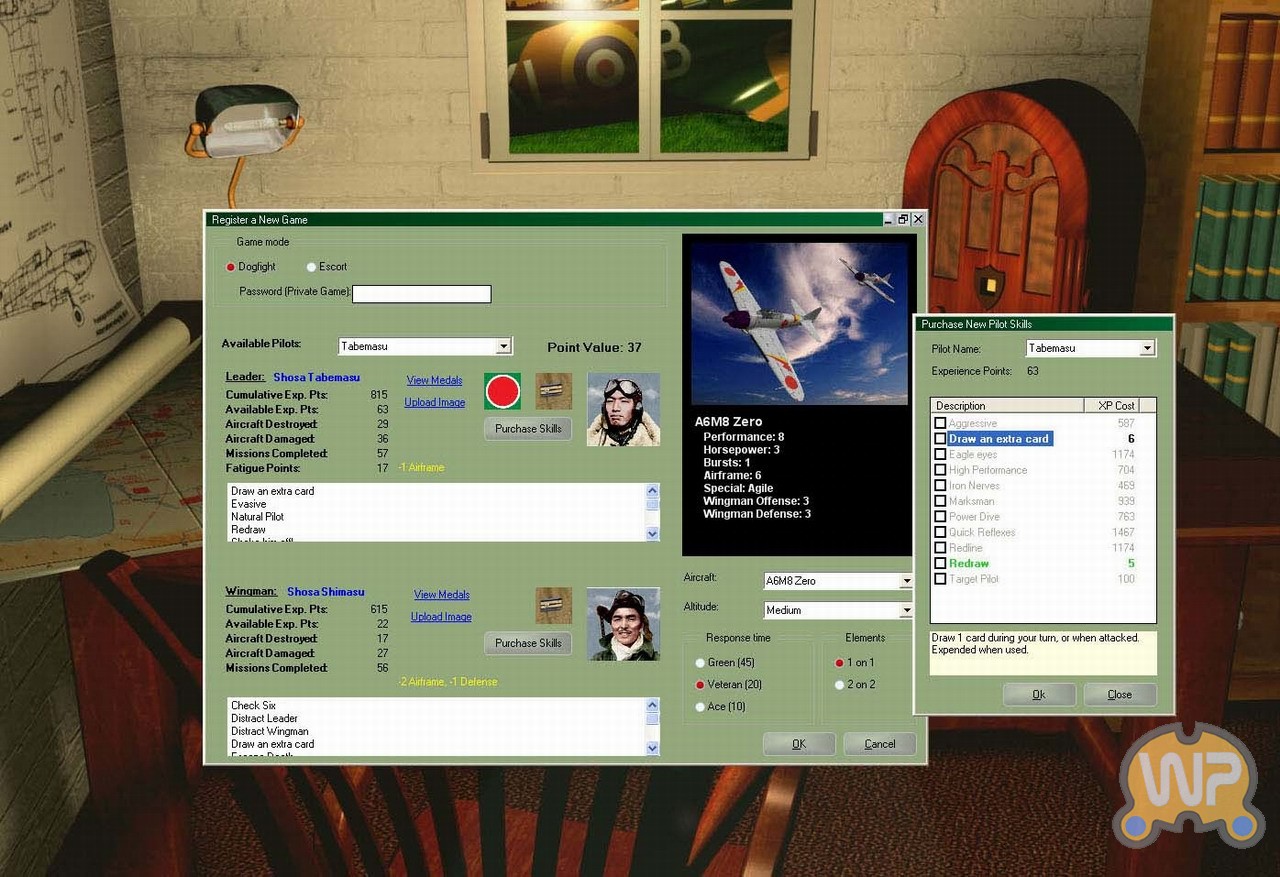The image size is (1280, 877).
Task: Select the Escort game mode
Action: tap(312, 267)
